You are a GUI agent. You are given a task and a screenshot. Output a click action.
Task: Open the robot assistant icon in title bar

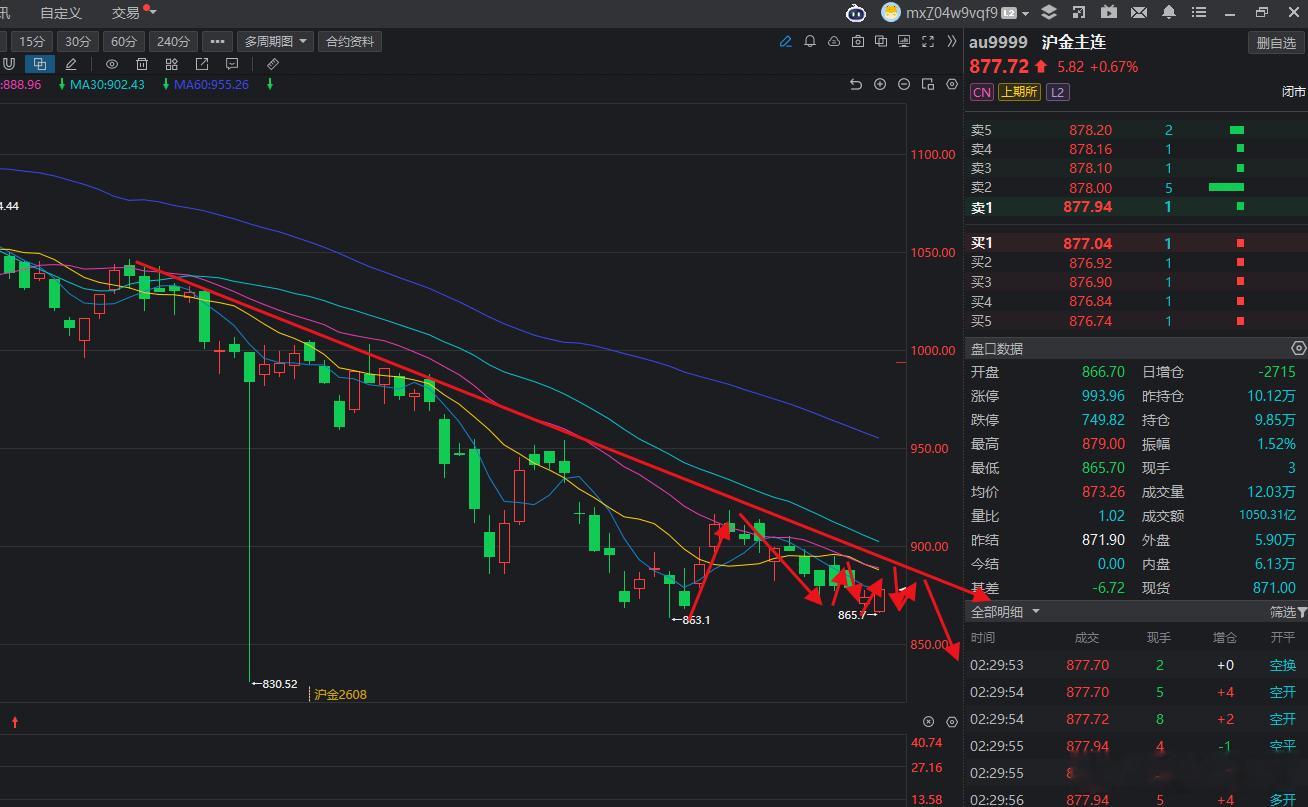coord(856,12)
